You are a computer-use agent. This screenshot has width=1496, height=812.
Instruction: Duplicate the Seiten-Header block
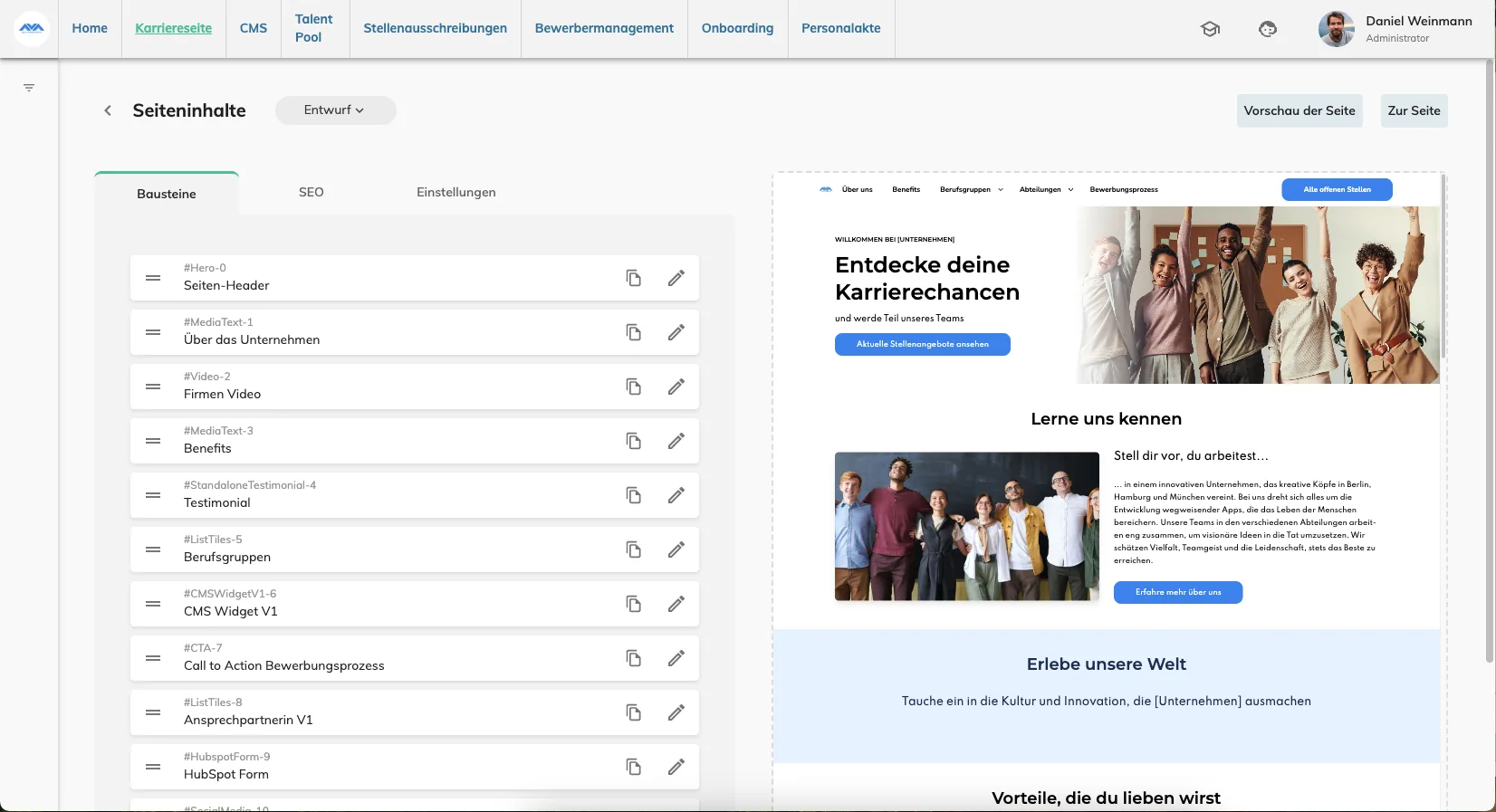coord(634,278)
